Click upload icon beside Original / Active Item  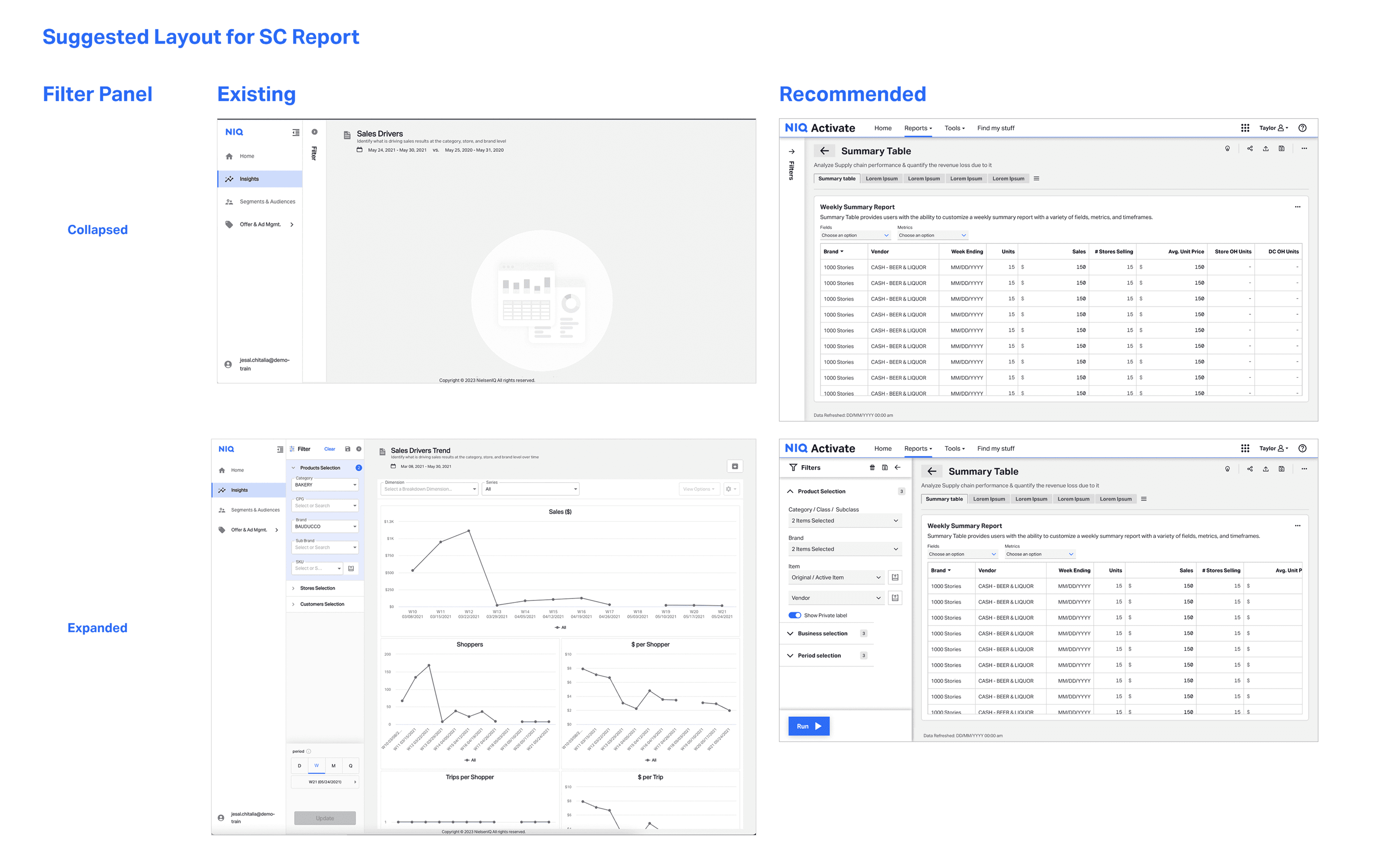tap(894, 577)
